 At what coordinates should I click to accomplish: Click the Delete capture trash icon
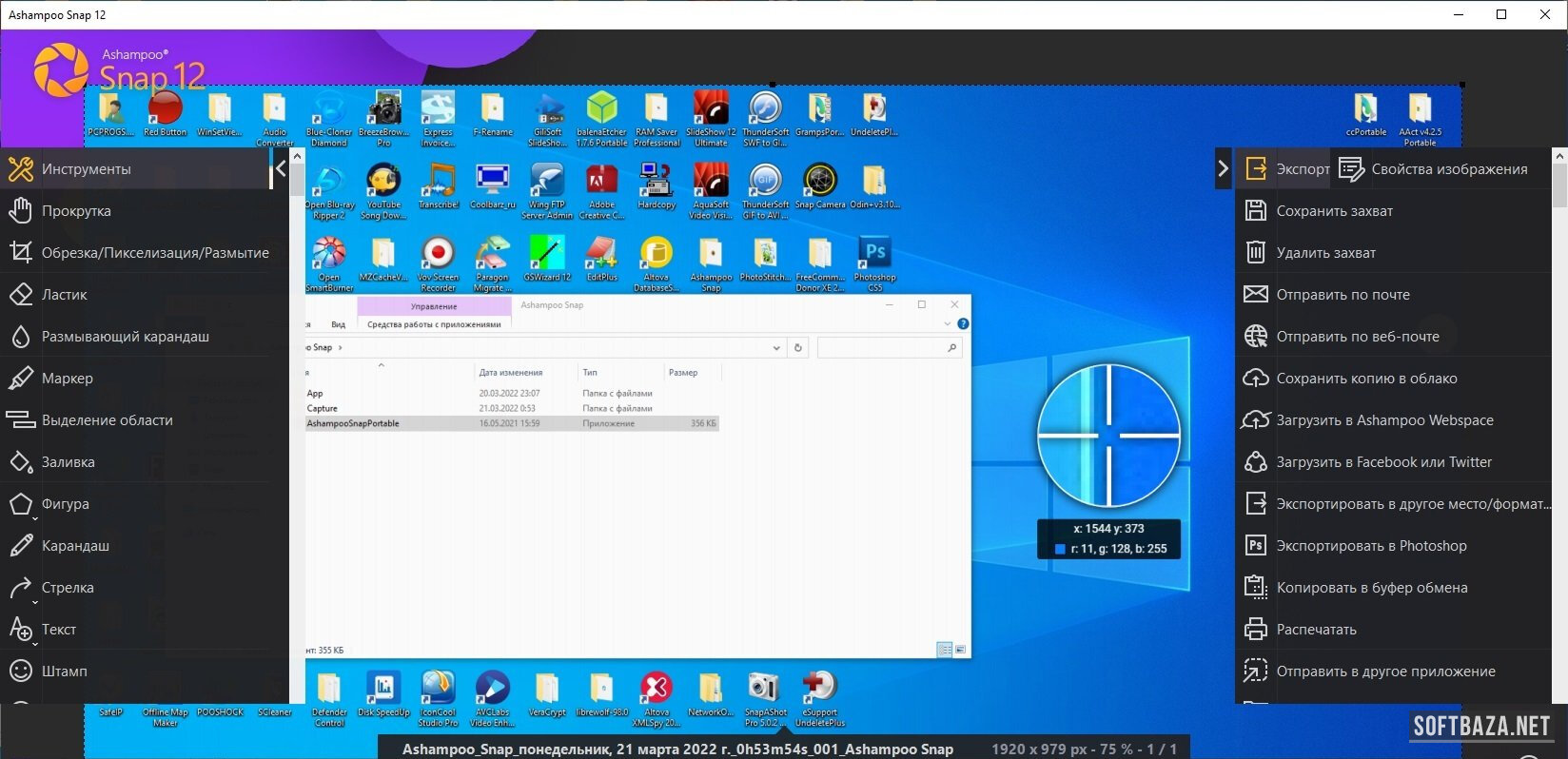point(1256,253)
